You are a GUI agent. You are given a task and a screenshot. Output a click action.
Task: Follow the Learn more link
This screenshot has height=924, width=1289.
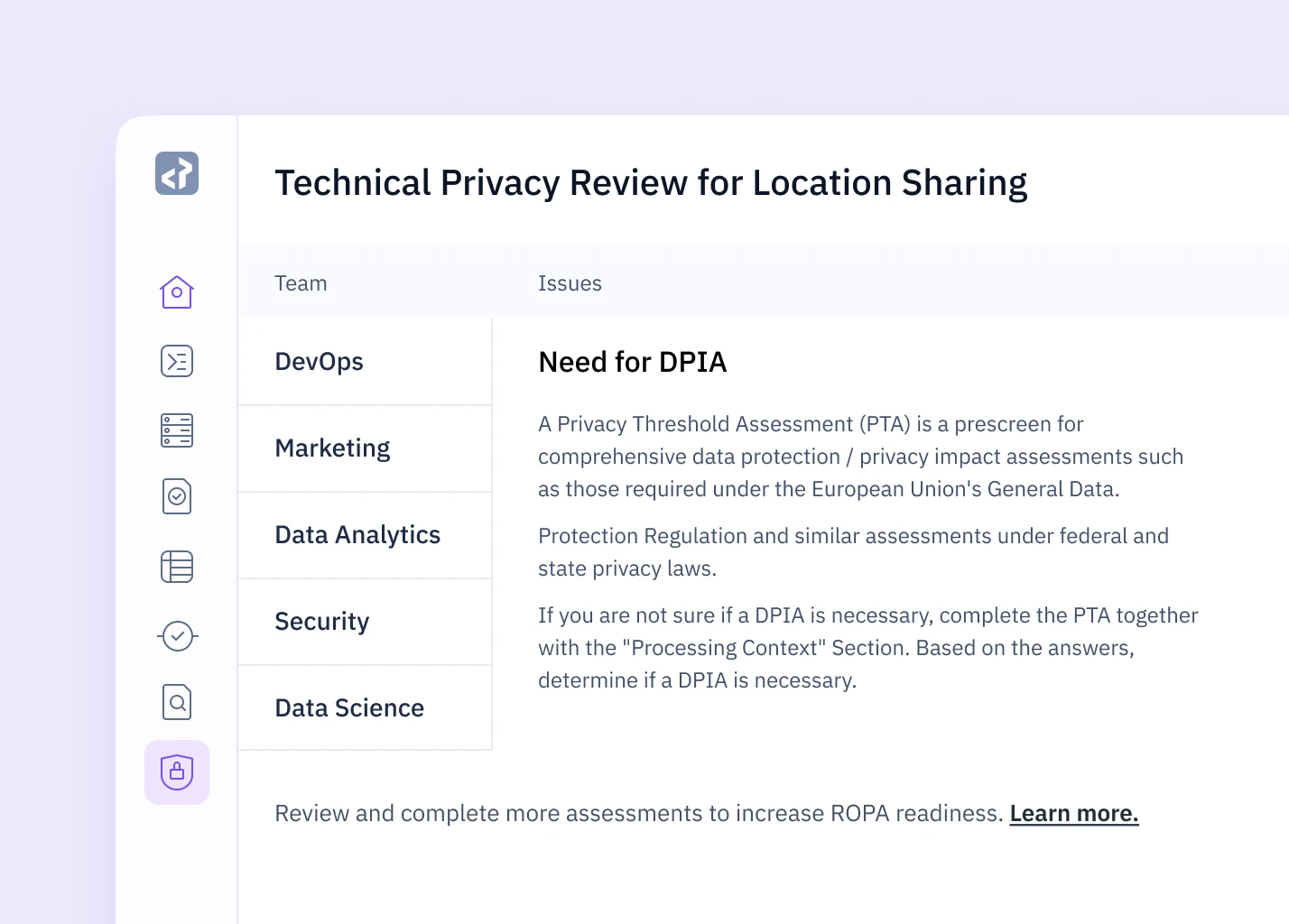coord(1073,813)
